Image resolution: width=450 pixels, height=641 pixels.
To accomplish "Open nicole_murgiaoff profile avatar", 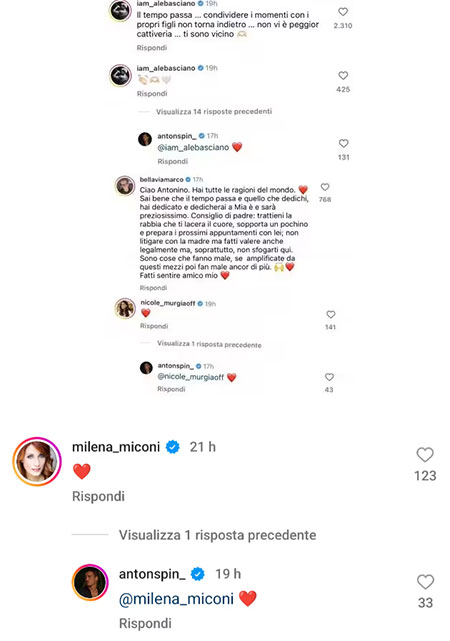I will (x=125, y=309).
